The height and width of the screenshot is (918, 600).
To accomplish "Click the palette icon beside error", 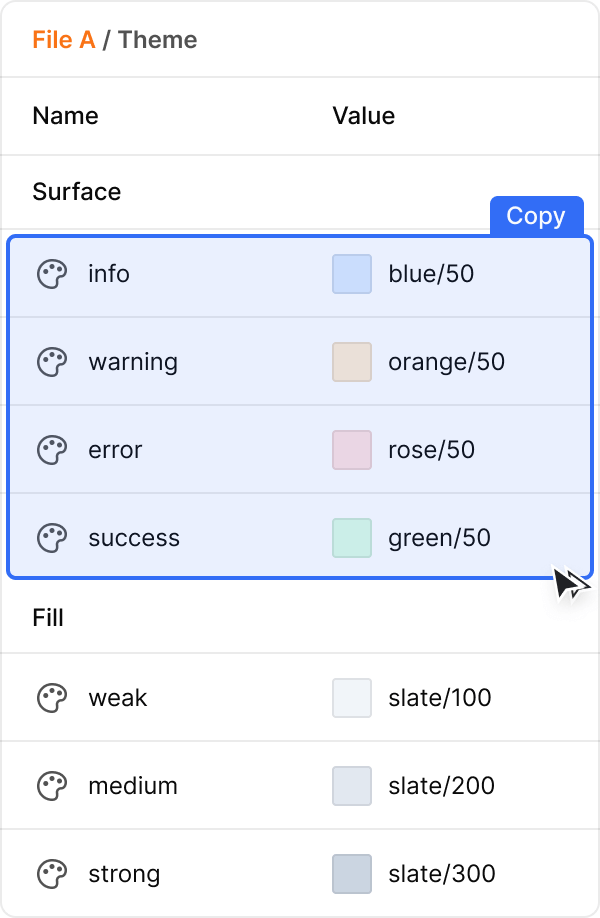I will 52,450.
